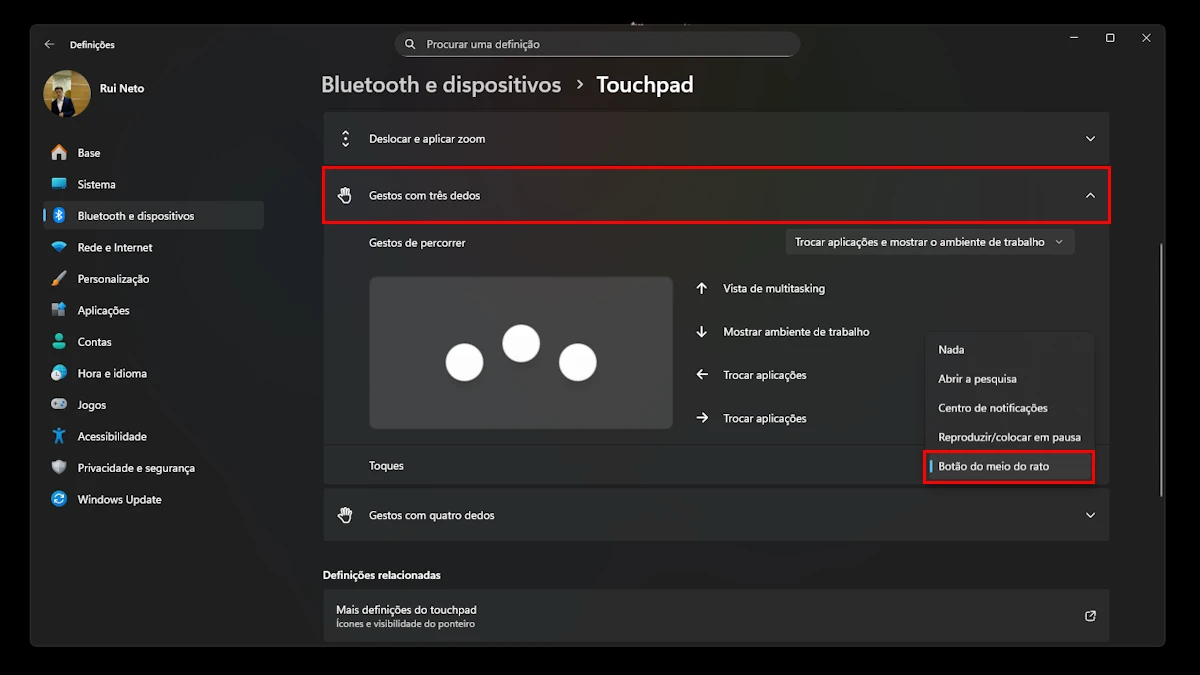Click the Procurar uma definição search field
Viewport: 1200px width, 675px height.
[598, 44]
